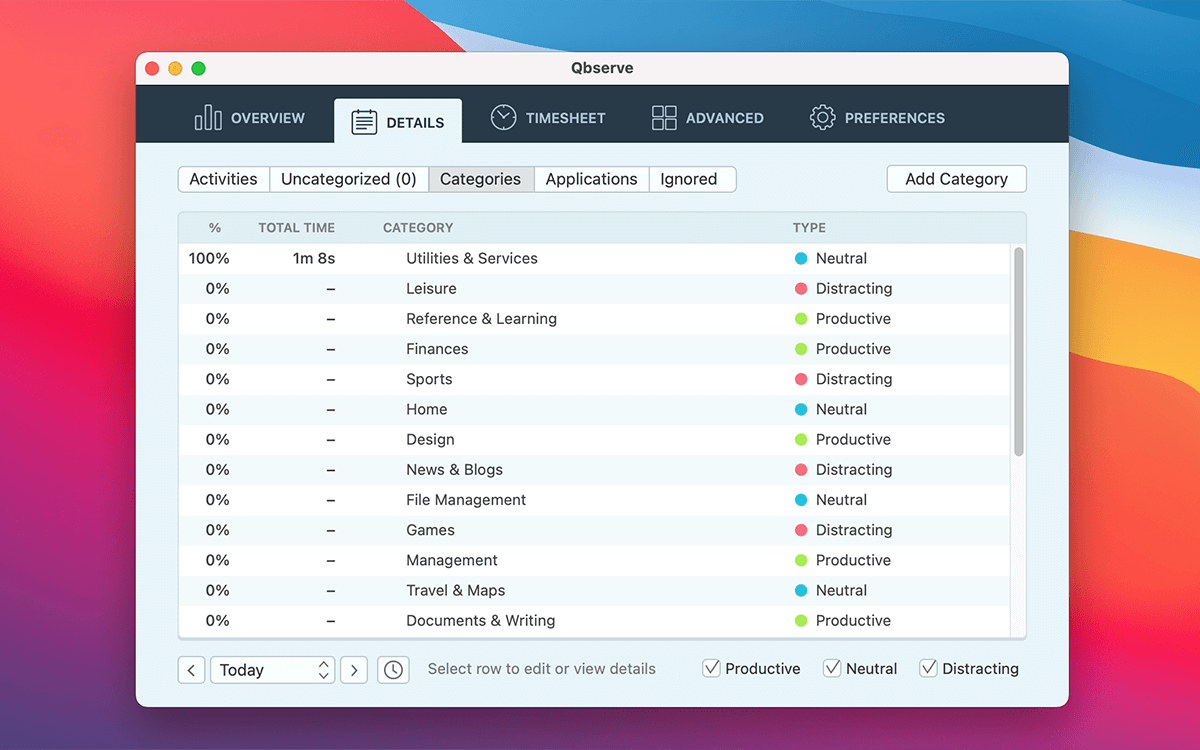Click the Neutral type for File Management
Viewport: 1200px width, 750px height.
841,499
